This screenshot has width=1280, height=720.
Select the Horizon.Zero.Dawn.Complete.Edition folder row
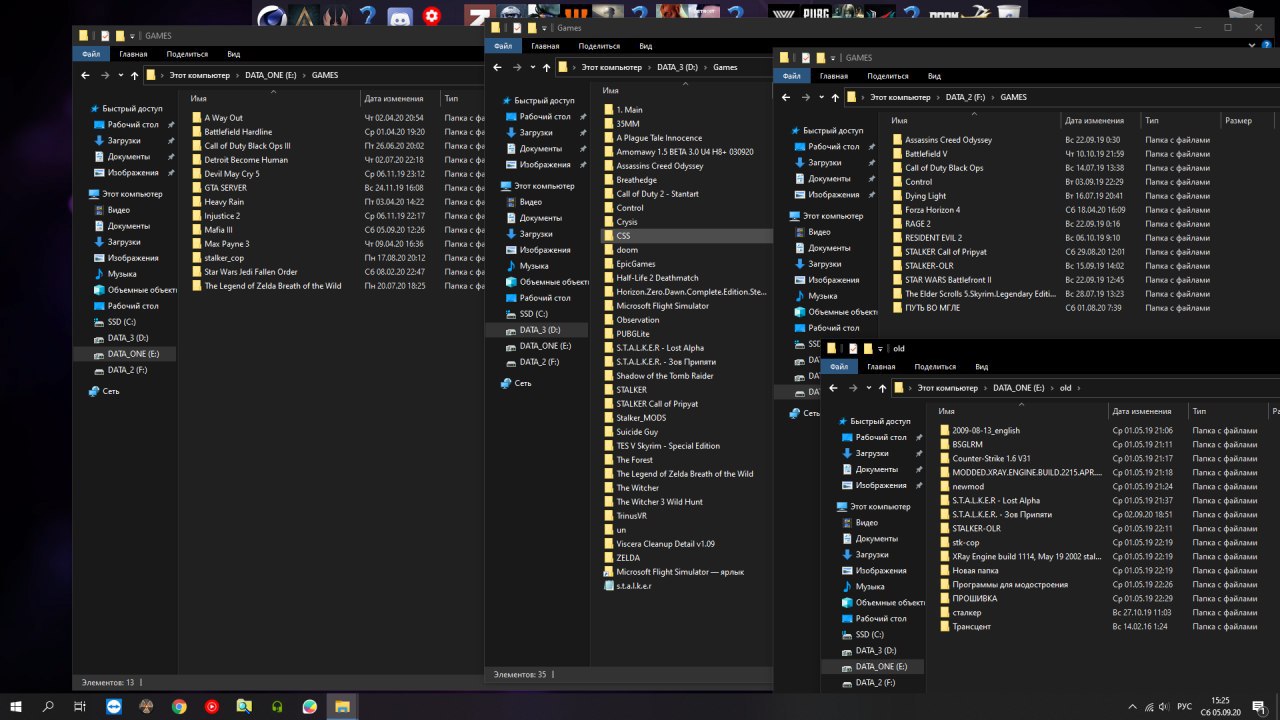tap(686, 292)
